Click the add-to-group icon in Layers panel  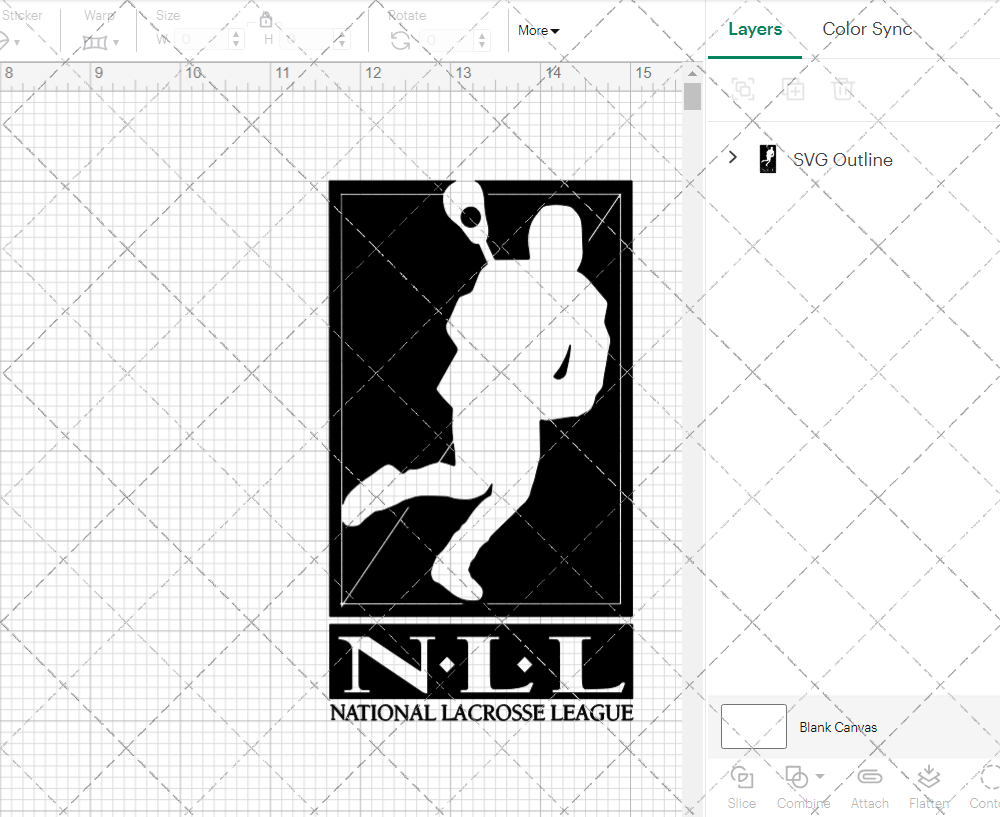click(742, 89)
